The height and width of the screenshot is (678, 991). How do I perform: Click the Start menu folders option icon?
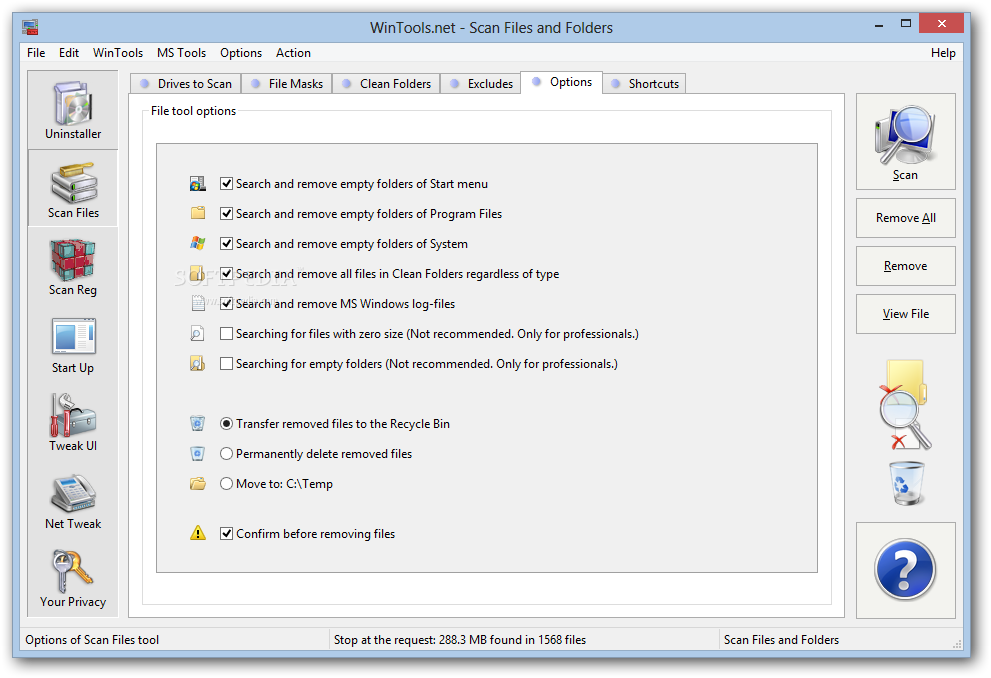click(198, 184)
